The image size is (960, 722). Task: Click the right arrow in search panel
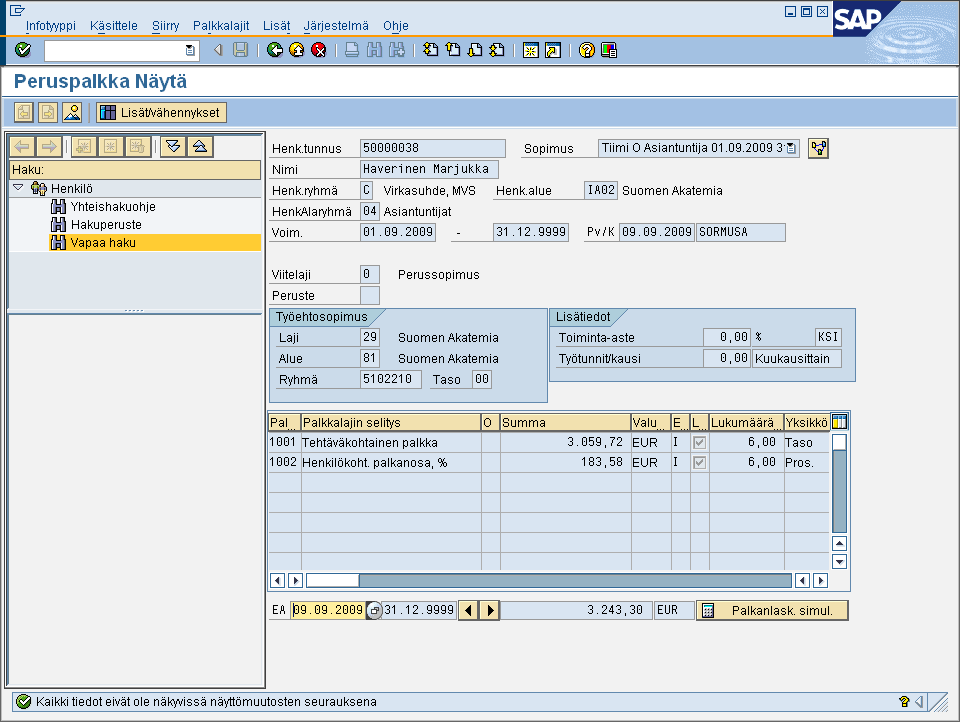click(48, 146)
